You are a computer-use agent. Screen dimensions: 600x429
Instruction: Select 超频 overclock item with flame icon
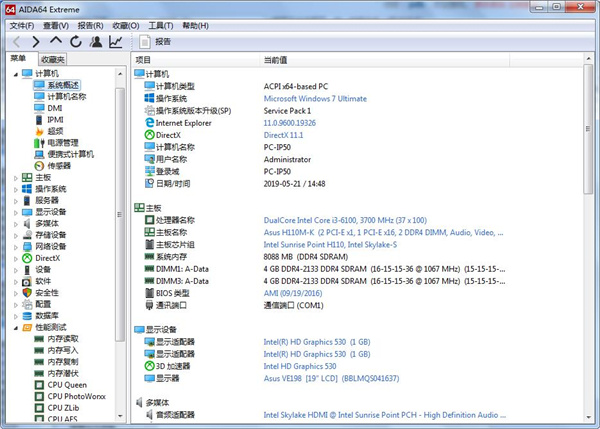[54, 131]
